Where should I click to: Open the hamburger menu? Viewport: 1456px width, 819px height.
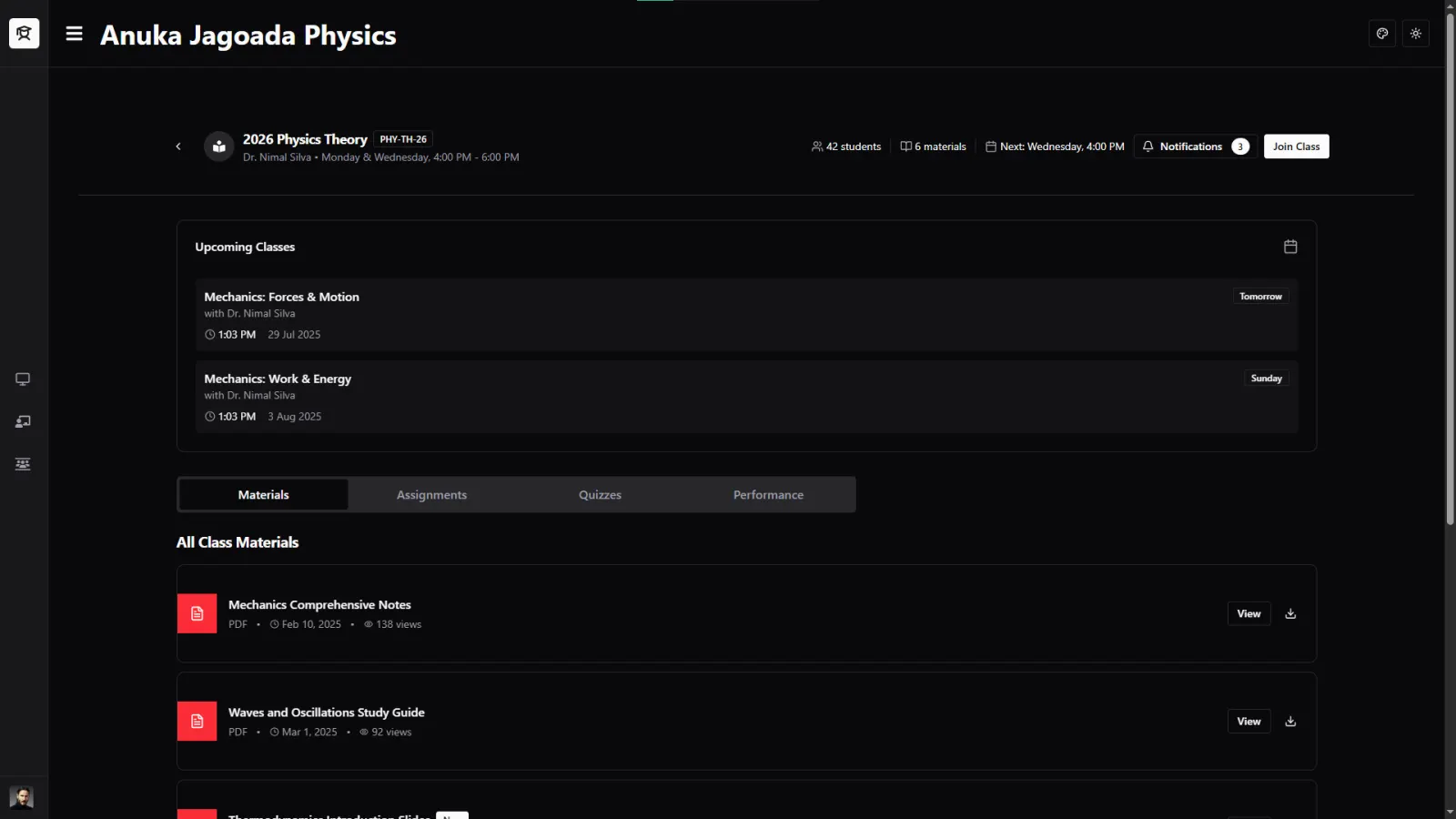coord(75,34)
